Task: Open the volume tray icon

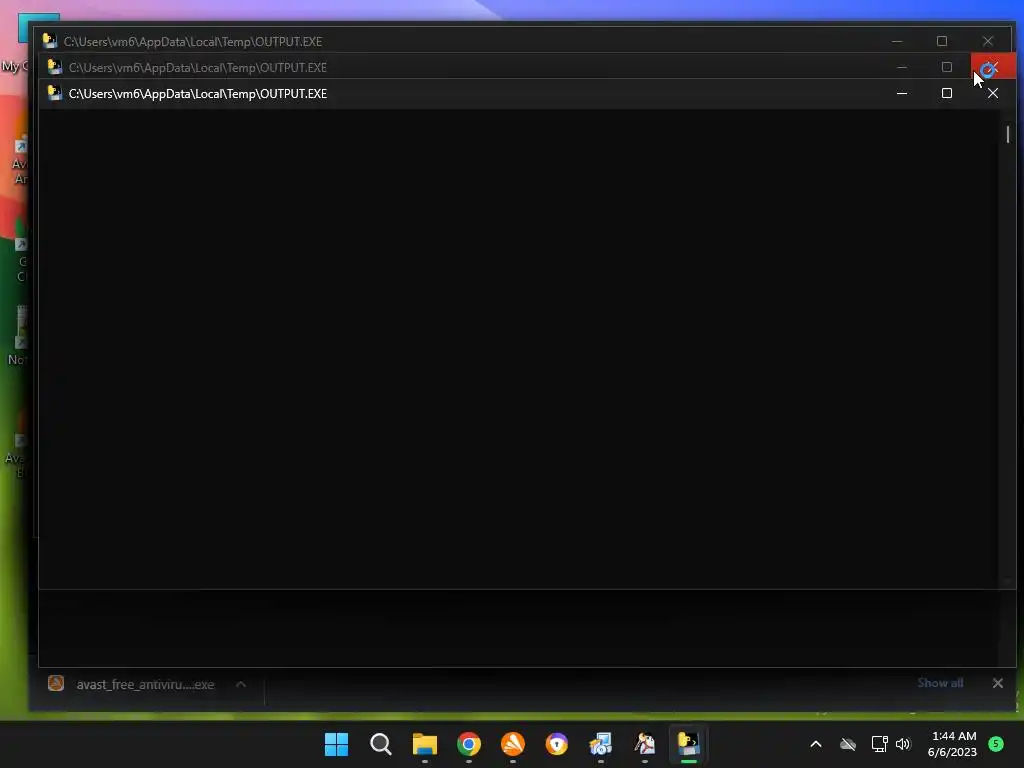Action: tap(903, 744)
